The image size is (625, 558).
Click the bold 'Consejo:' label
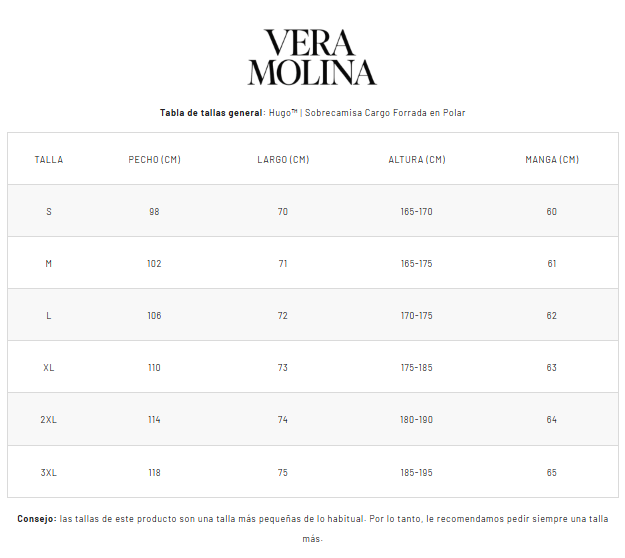[x=37, y=519]
